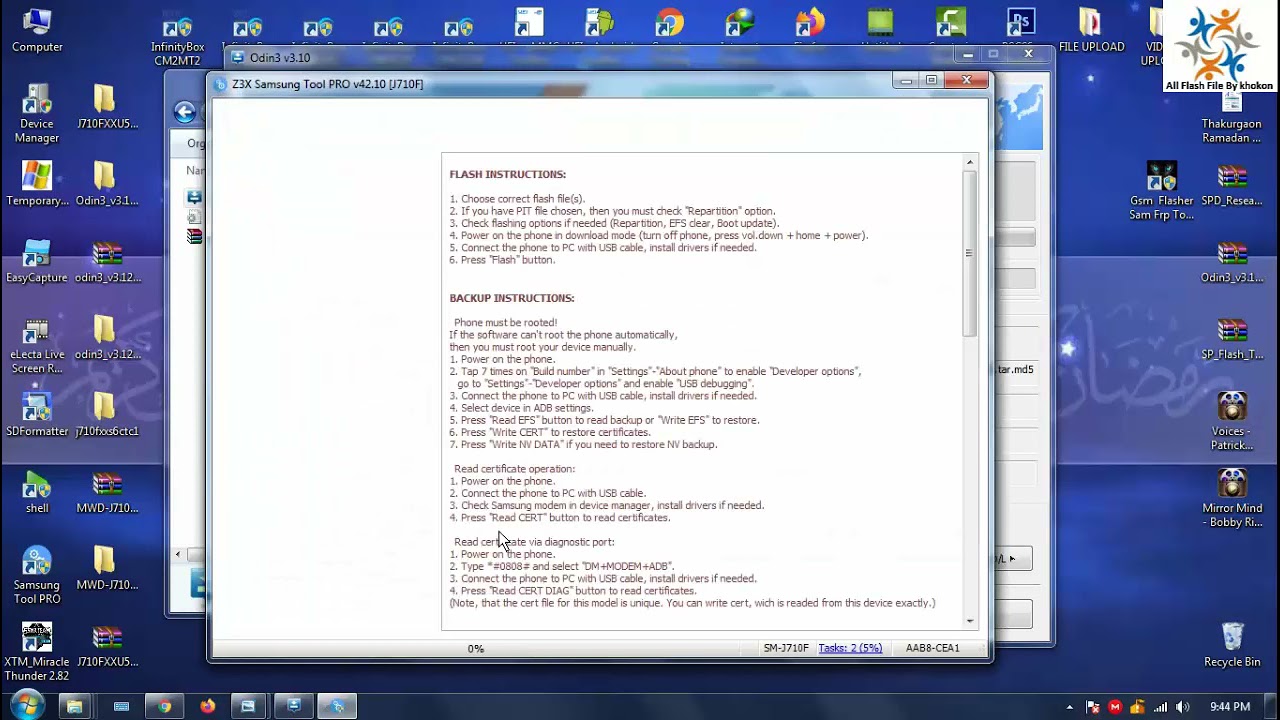Click the 9:44 PM clock
The width and height of the screenshot is (1280, 720).
coord(1230,707)
